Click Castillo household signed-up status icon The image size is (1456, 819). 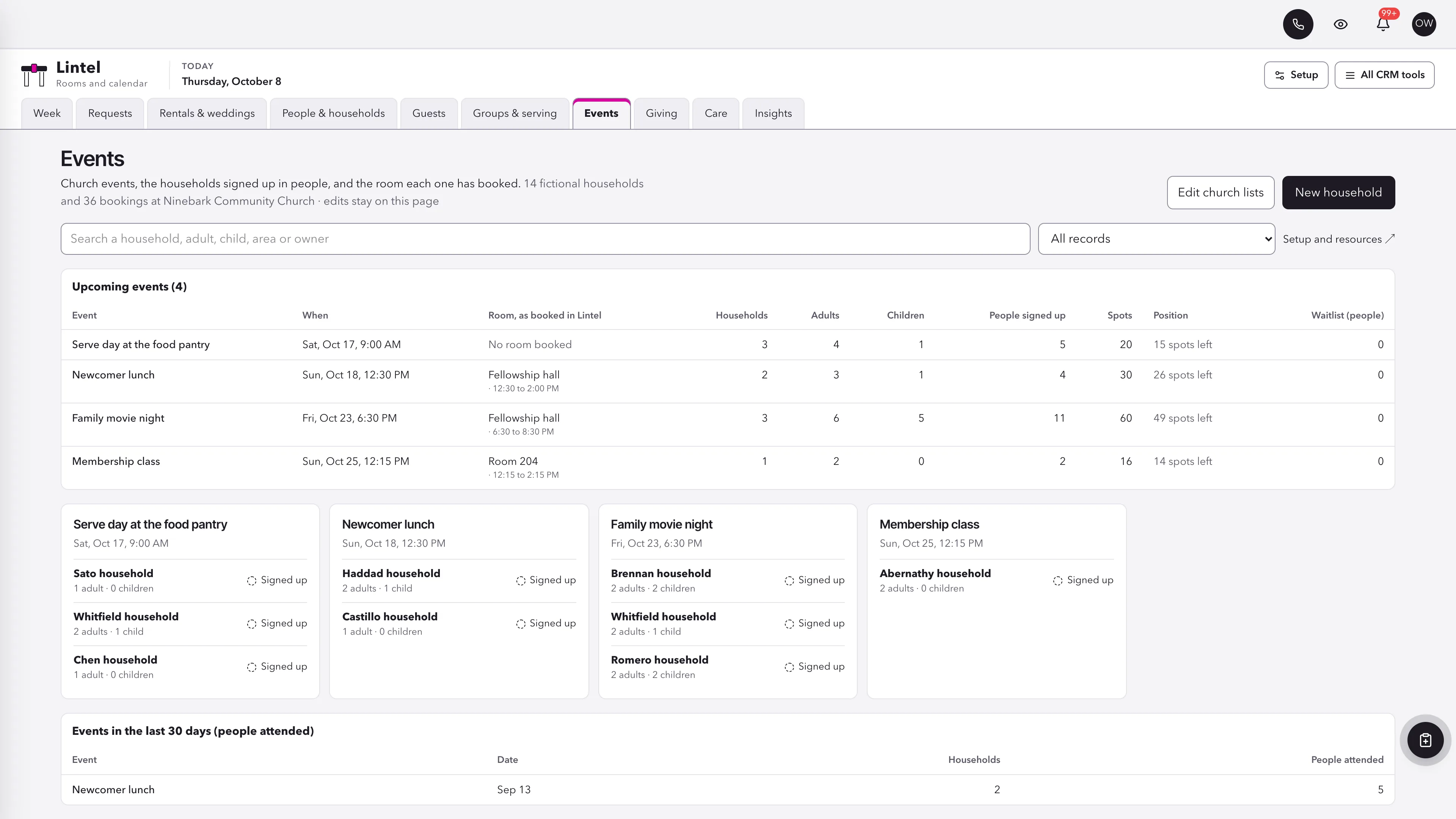(x=521, y=623)
